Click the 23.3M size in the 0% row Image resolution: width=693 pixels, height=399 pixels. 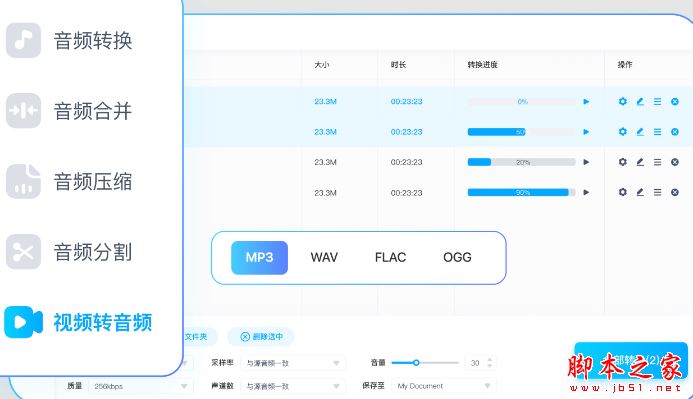325,102
